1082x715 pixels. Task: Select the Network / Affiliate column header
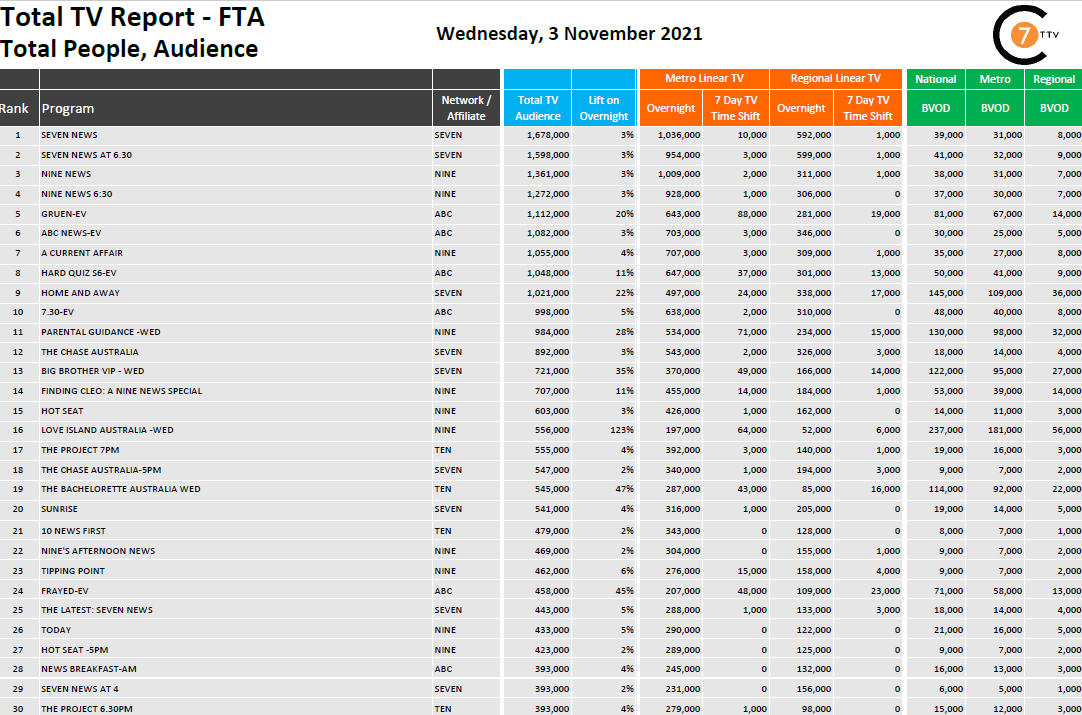click(x=466, y=108)
